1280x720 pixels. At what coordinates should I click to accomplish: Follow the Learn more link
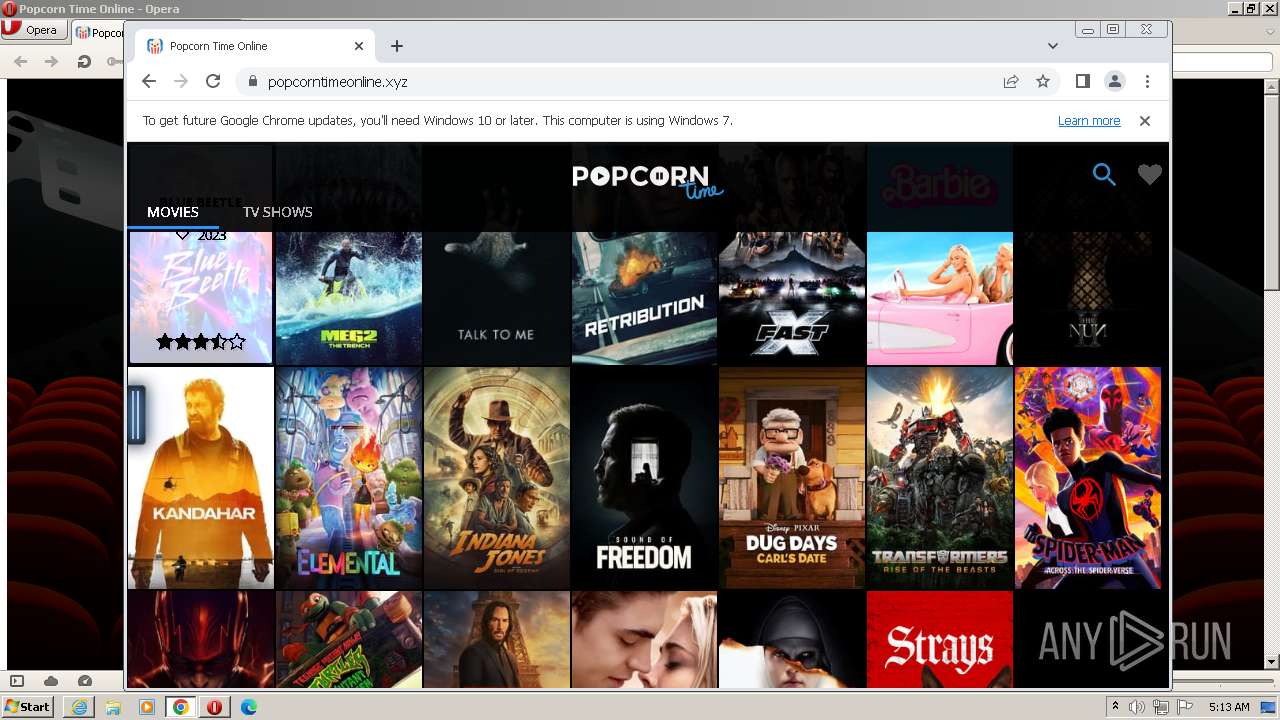coord(1089,121)
